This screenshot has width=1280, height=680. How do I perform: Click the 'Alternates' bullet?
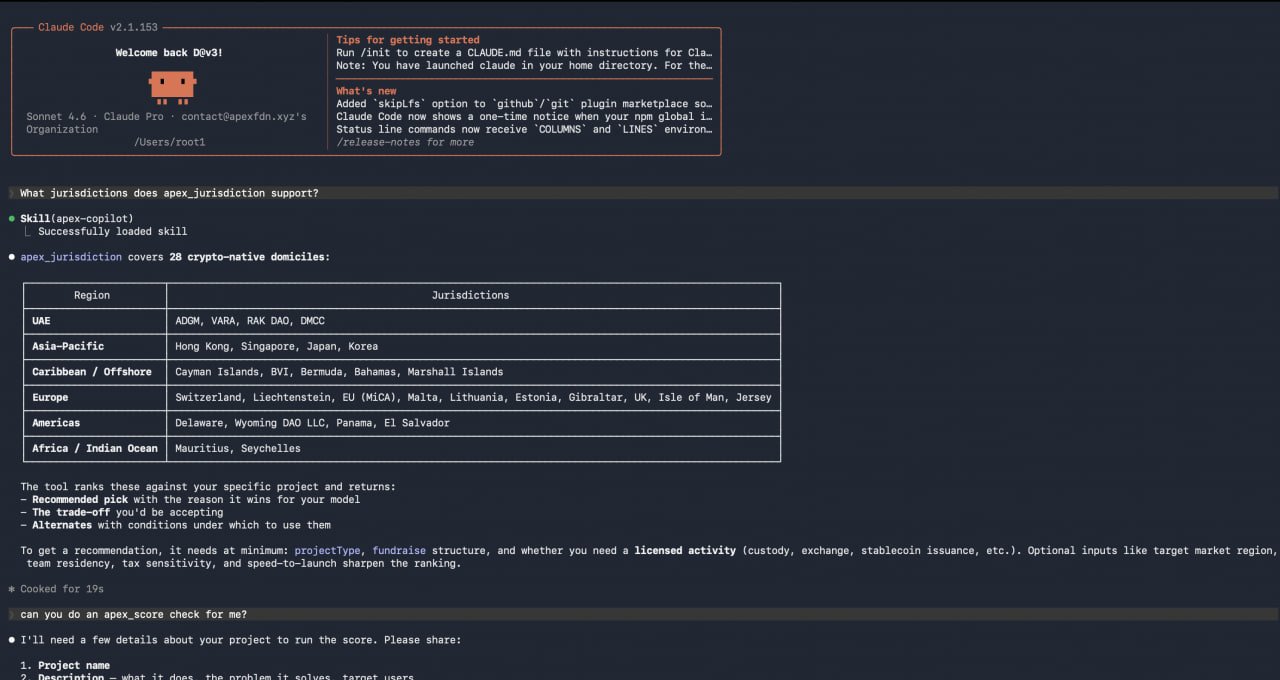pyautogui.click(x=175, y=525)
